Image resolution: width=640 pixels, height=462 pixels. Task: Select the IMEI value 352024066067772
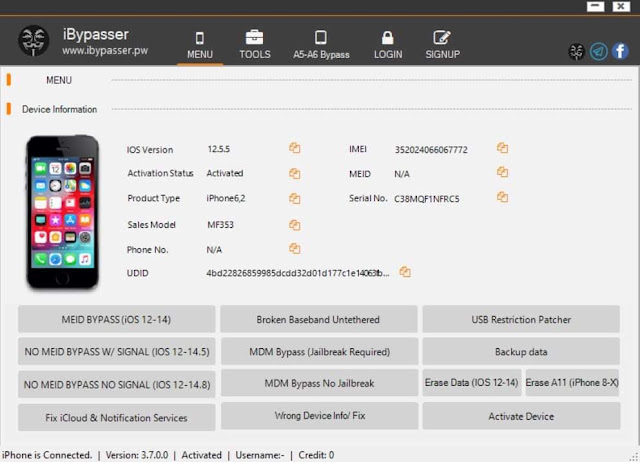click(x=431, y=150)
